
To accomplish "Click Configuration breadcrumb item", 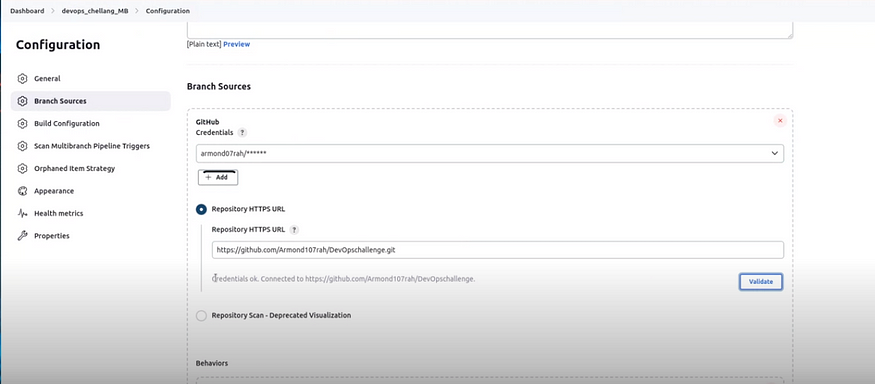I will [167, 11].
